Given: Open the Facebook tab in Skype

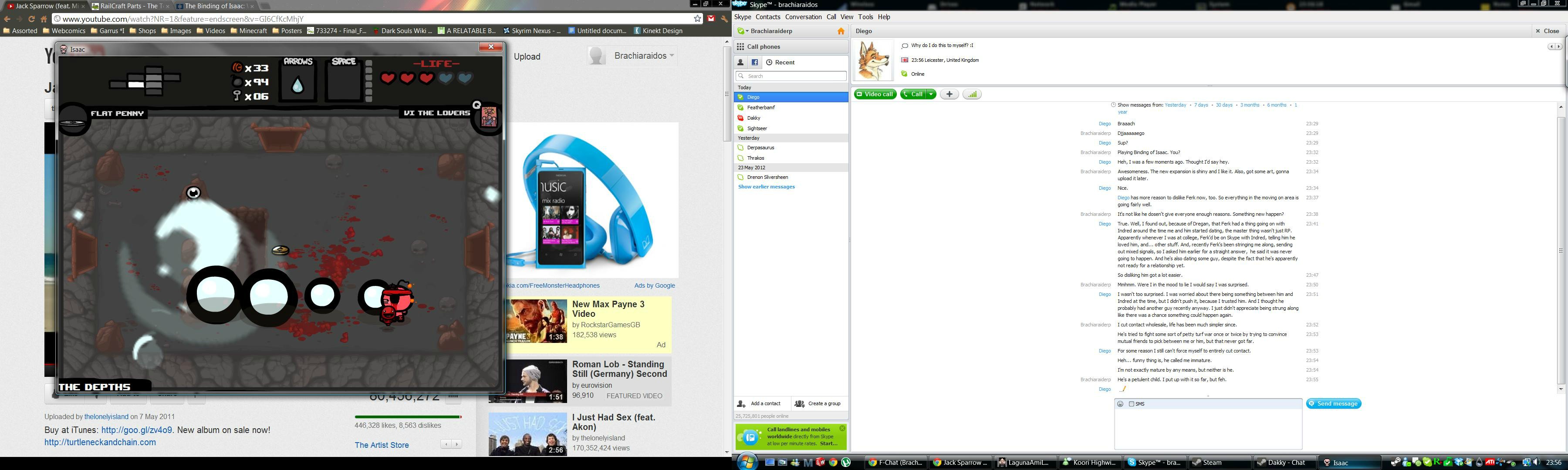Looking at the screenshot, I should pos(755,62).
